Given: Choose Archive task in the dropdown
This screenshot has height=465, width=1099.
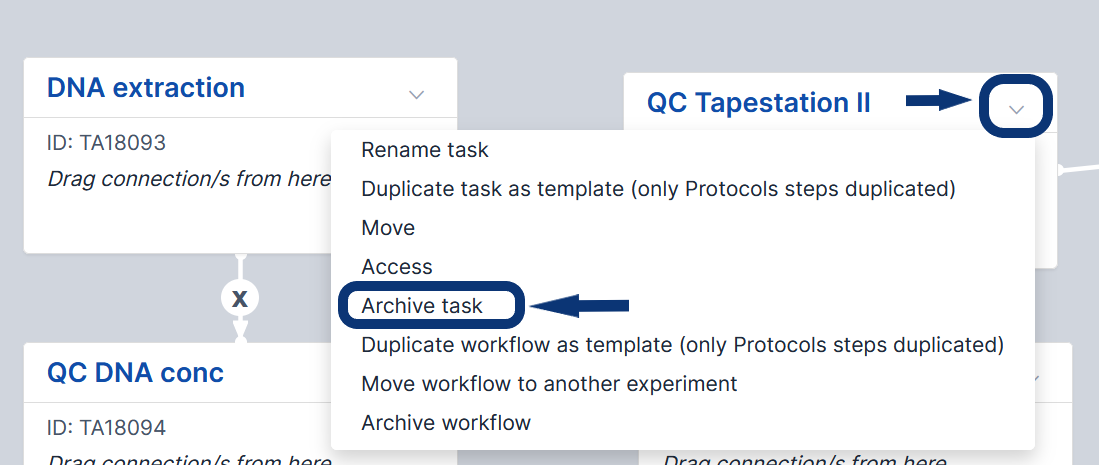Looking at the screenshot, I should pos(422,306).
